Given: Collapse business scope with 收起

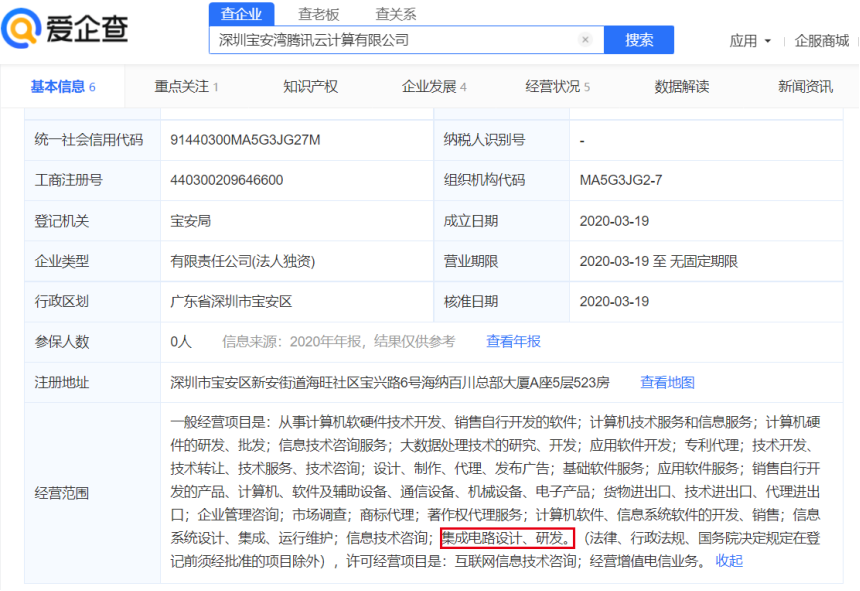Looking at the screenshot, I should pyautogui.click(x=729, y=561).
